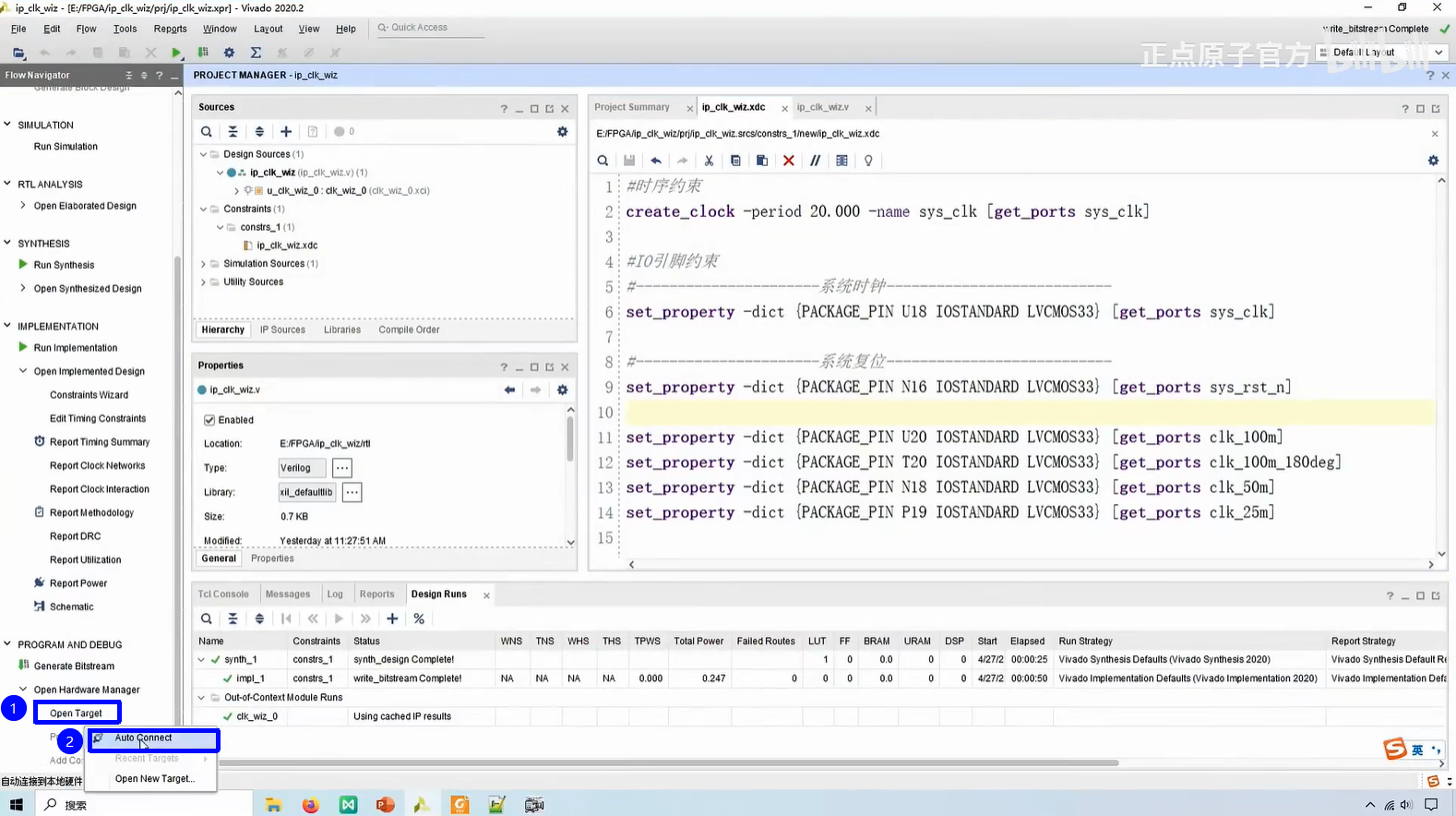The height and width of the screenshot is (816, 1456).
Task: Click Generate Bitstream
Action: [74, 666]
